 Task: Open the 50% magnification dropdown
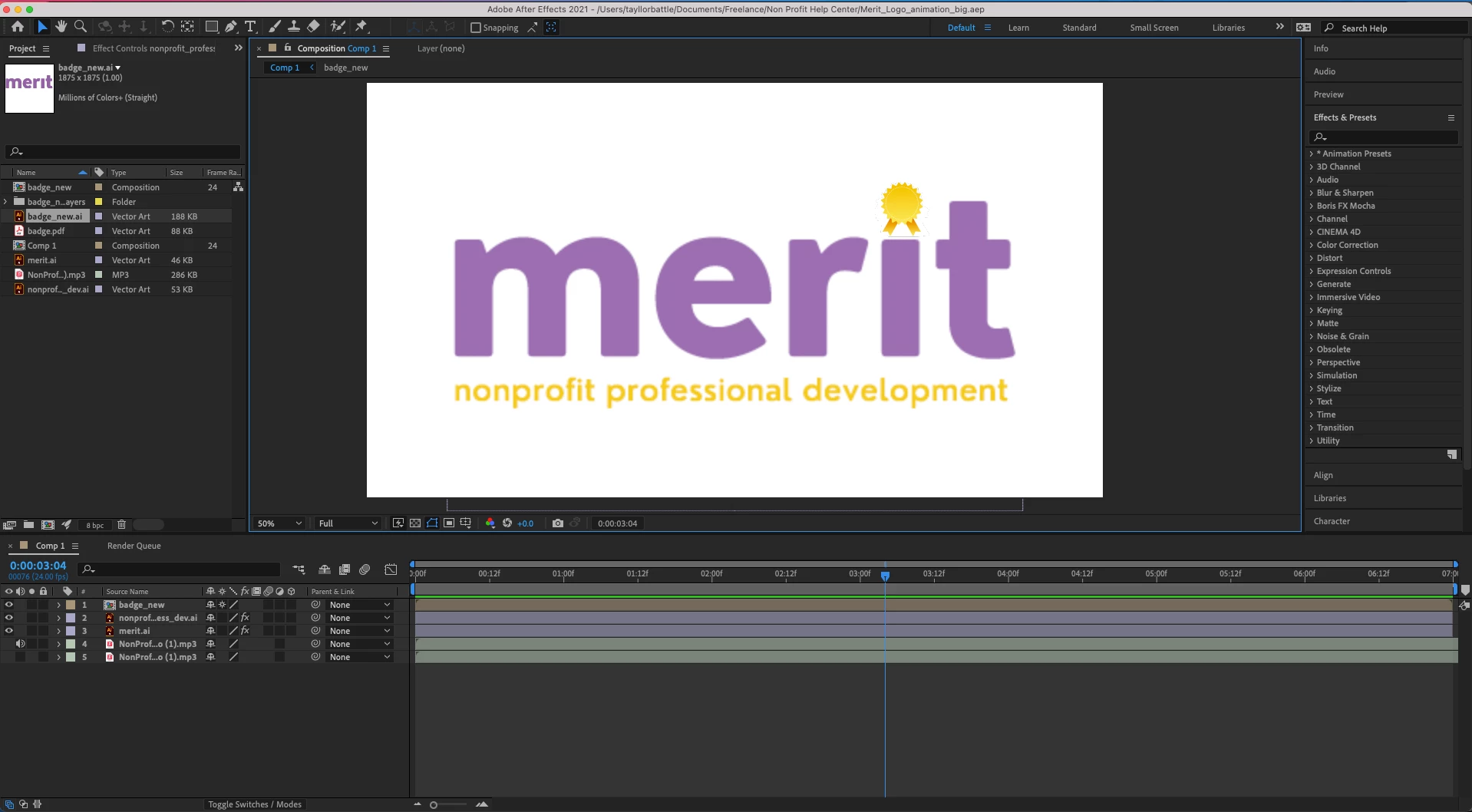(x=279, y=523)
